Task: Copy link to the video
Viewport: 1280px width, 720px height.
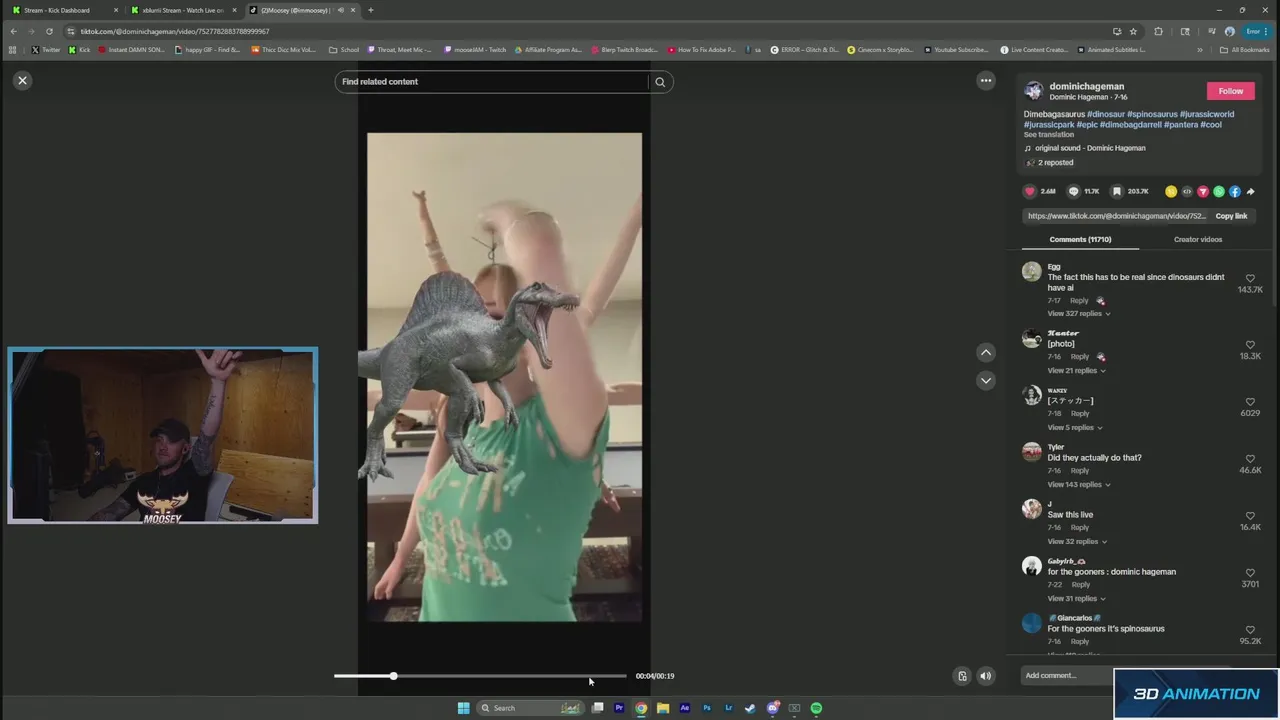Action: [x=1231, y=216]
